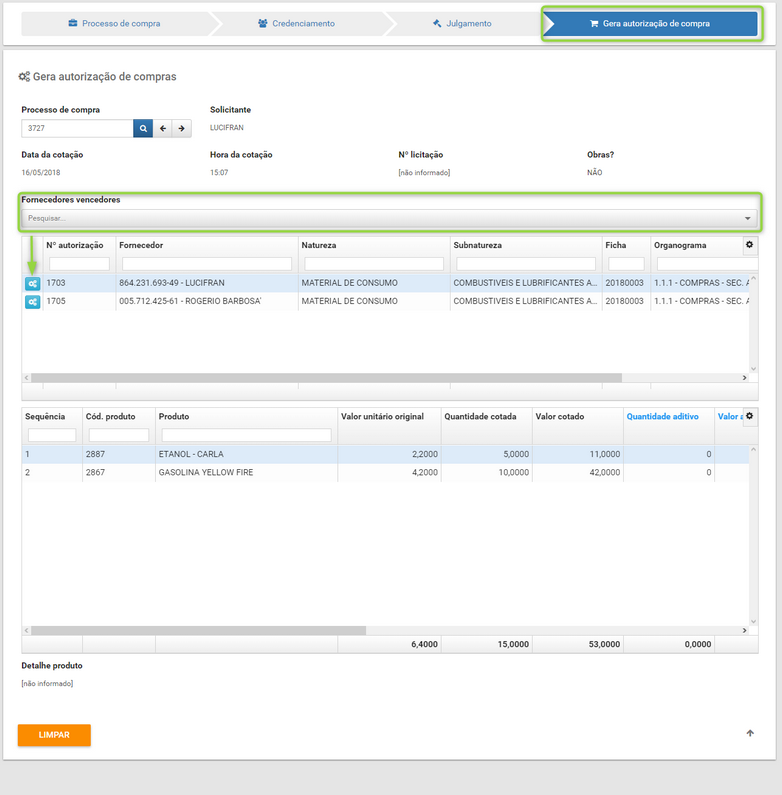The height and width of the screenshot is (795, 782).
Task: Click the Processo de compra number field
Action: (x=77, y=128)
